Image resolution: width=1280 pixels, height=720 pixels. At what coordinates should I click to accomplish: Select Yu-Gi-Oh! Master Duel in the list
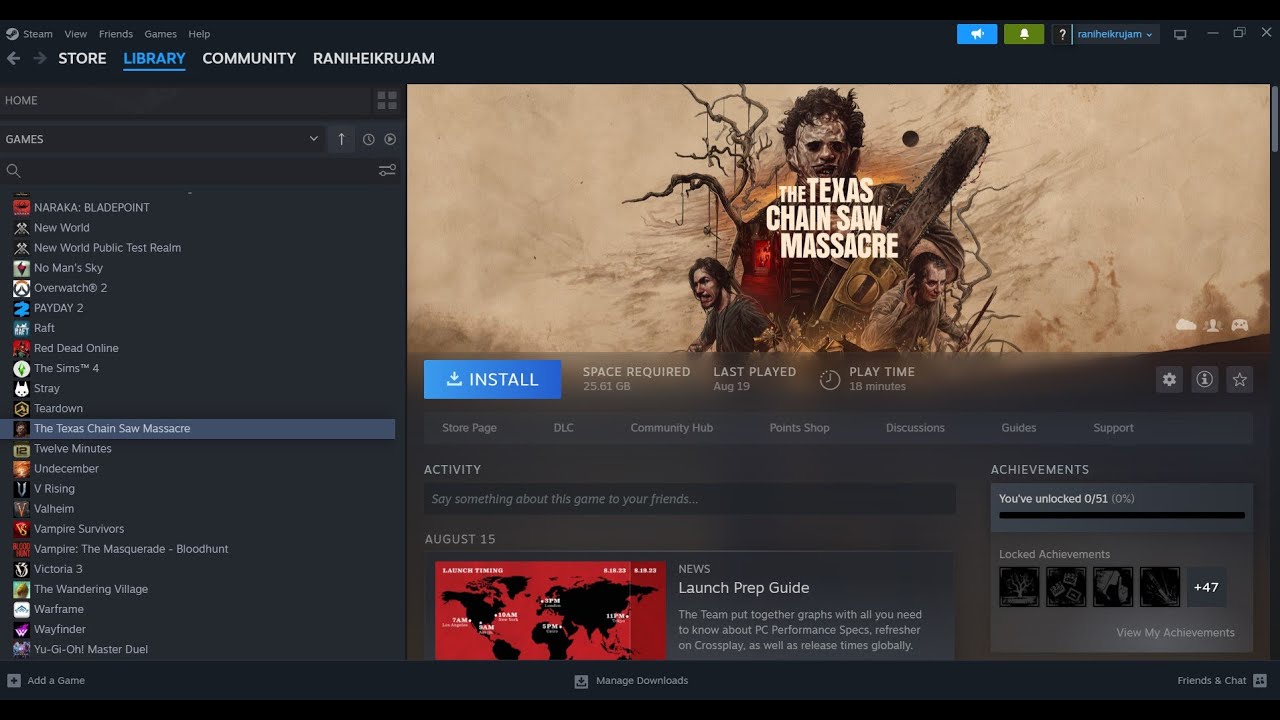(91, 649)
